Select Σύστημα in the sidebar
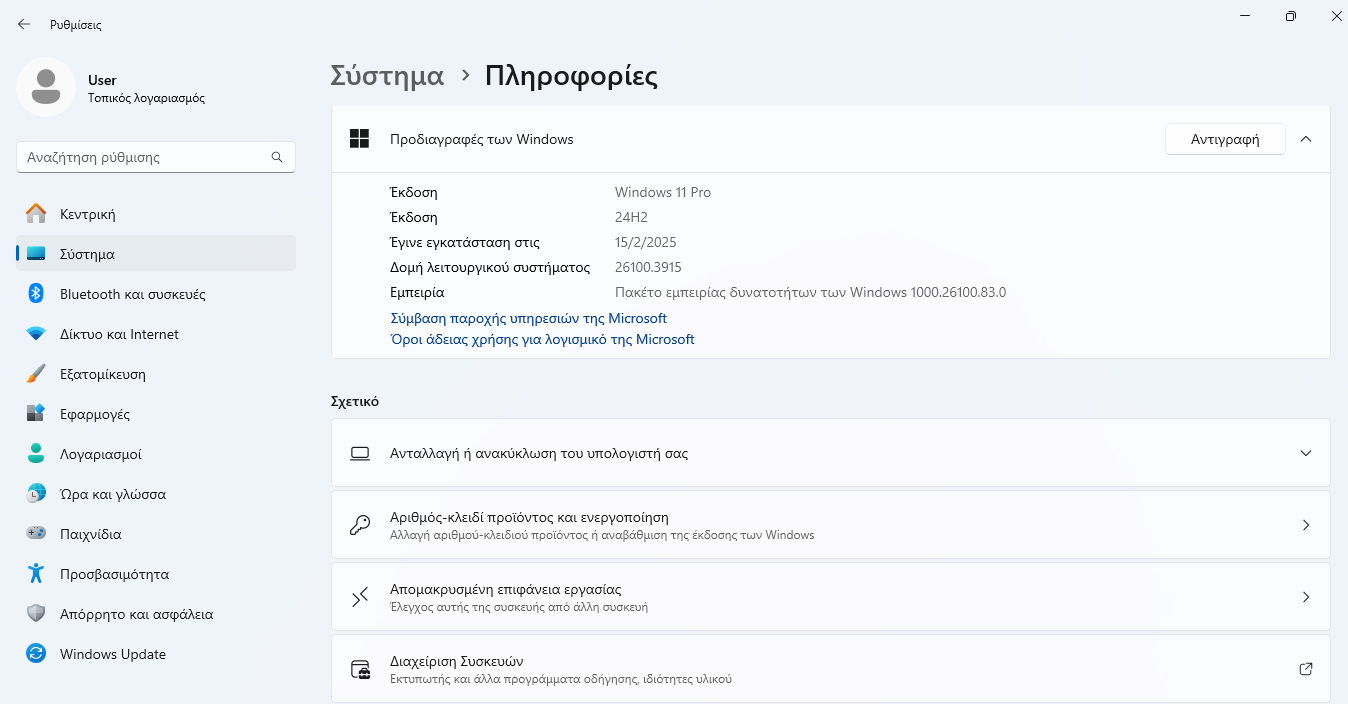 156,254
